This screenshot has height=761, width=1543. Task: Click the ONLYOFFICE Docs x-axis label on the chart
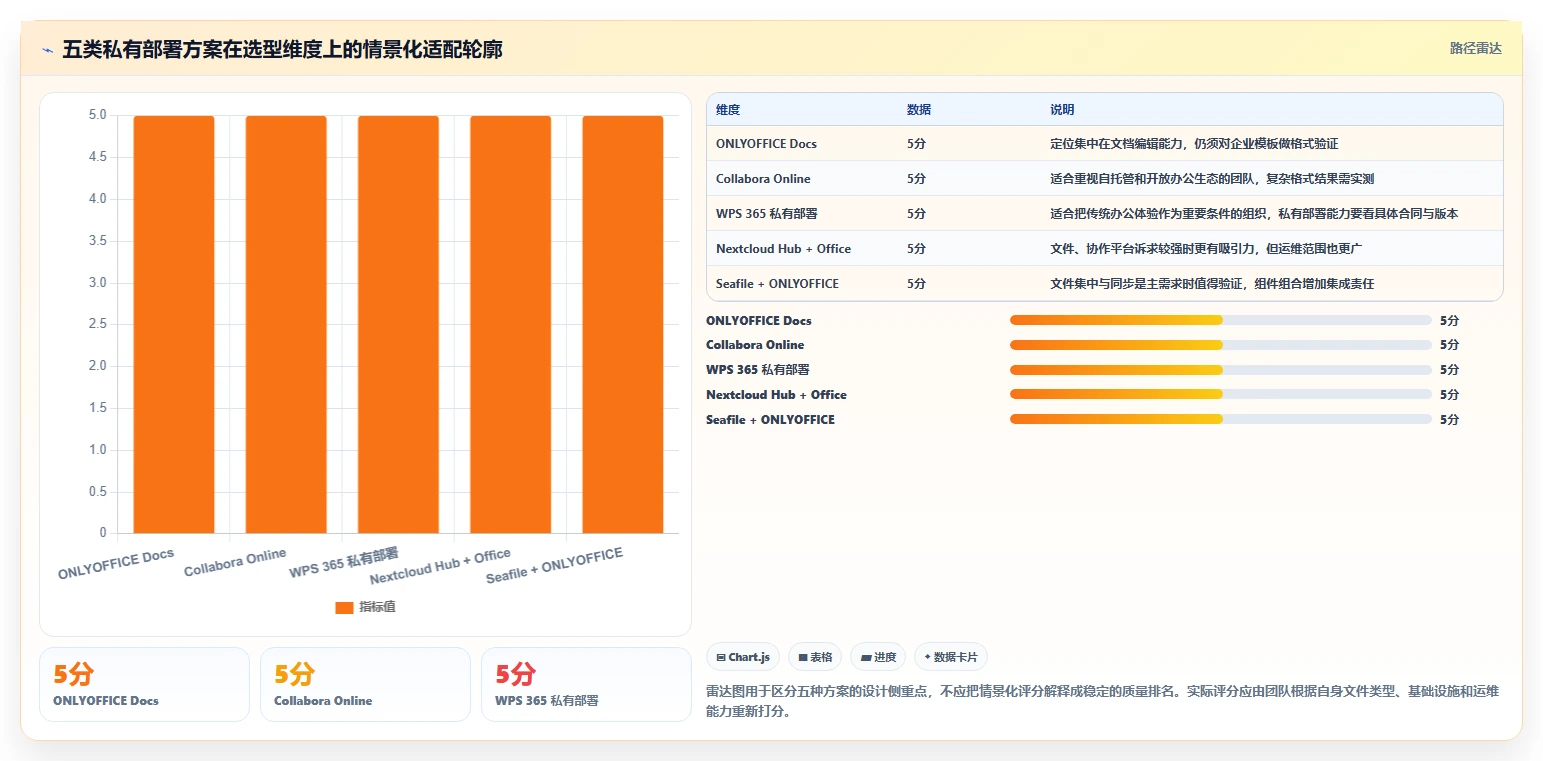(116, 564)
